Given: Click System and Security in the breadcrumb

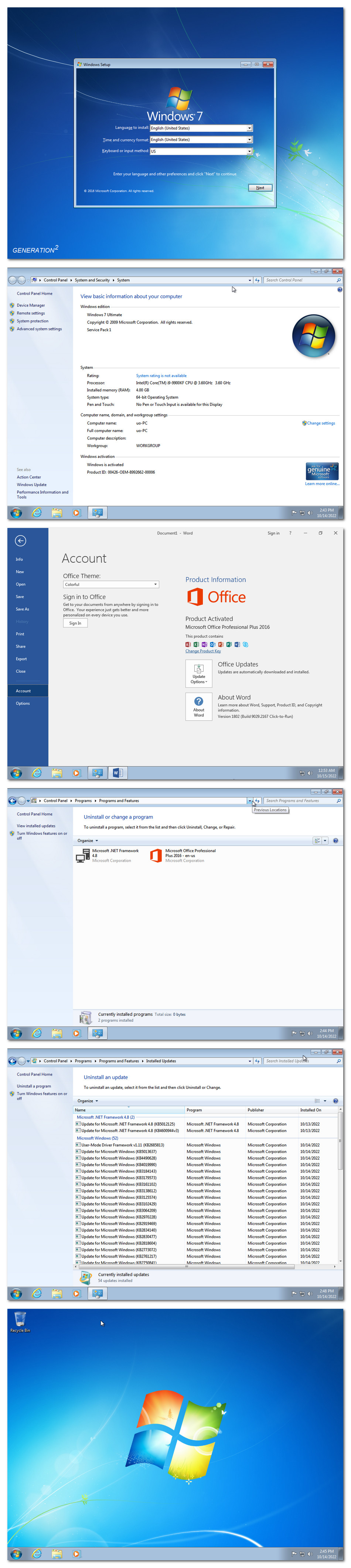Looking at the screenshot, I should 92,280.
